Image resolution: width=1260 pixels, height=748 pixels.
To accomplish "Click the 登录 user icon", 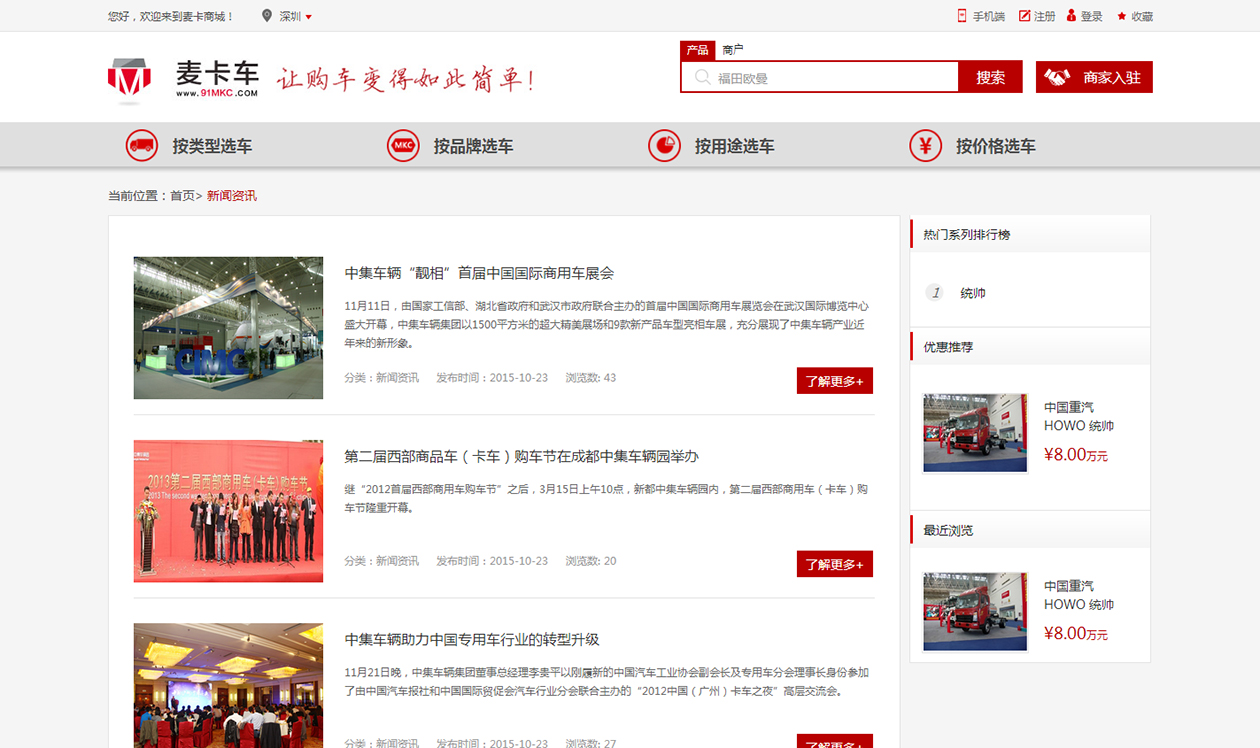I will coord(1072,16).
